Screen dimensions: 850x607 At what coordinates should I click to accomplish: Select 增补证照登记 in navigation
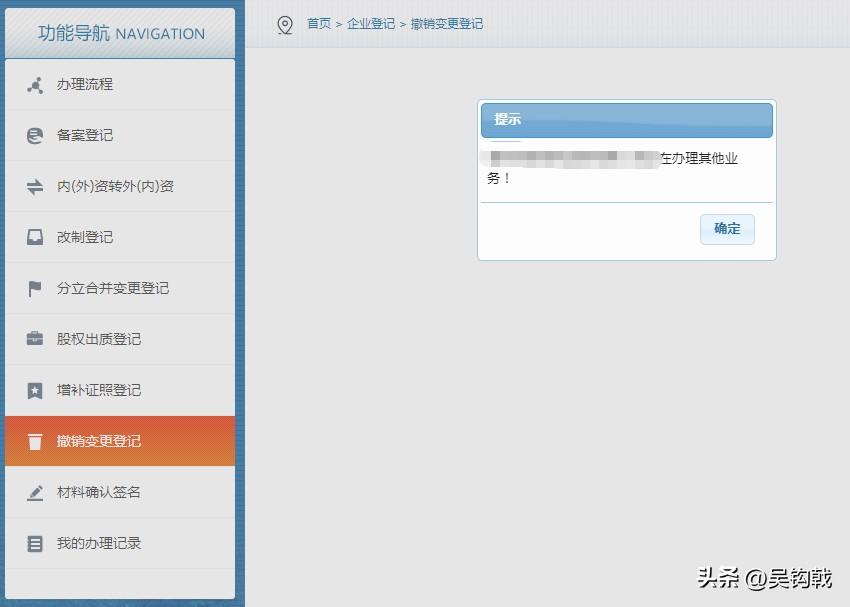[x=120, y=390]
